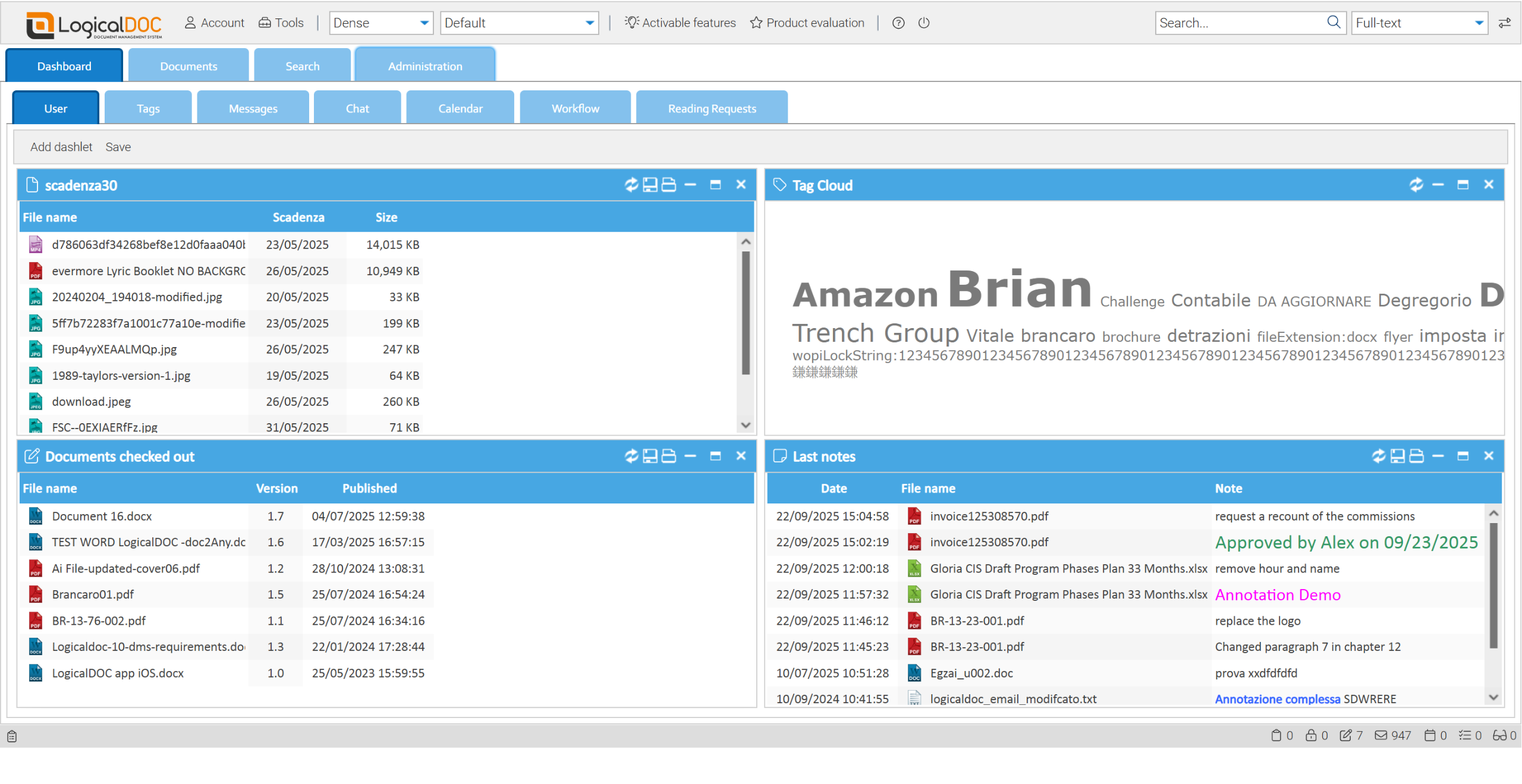
Task: Click the Amazon tag in Tag Cloud
Action: [x=865, y=295]
